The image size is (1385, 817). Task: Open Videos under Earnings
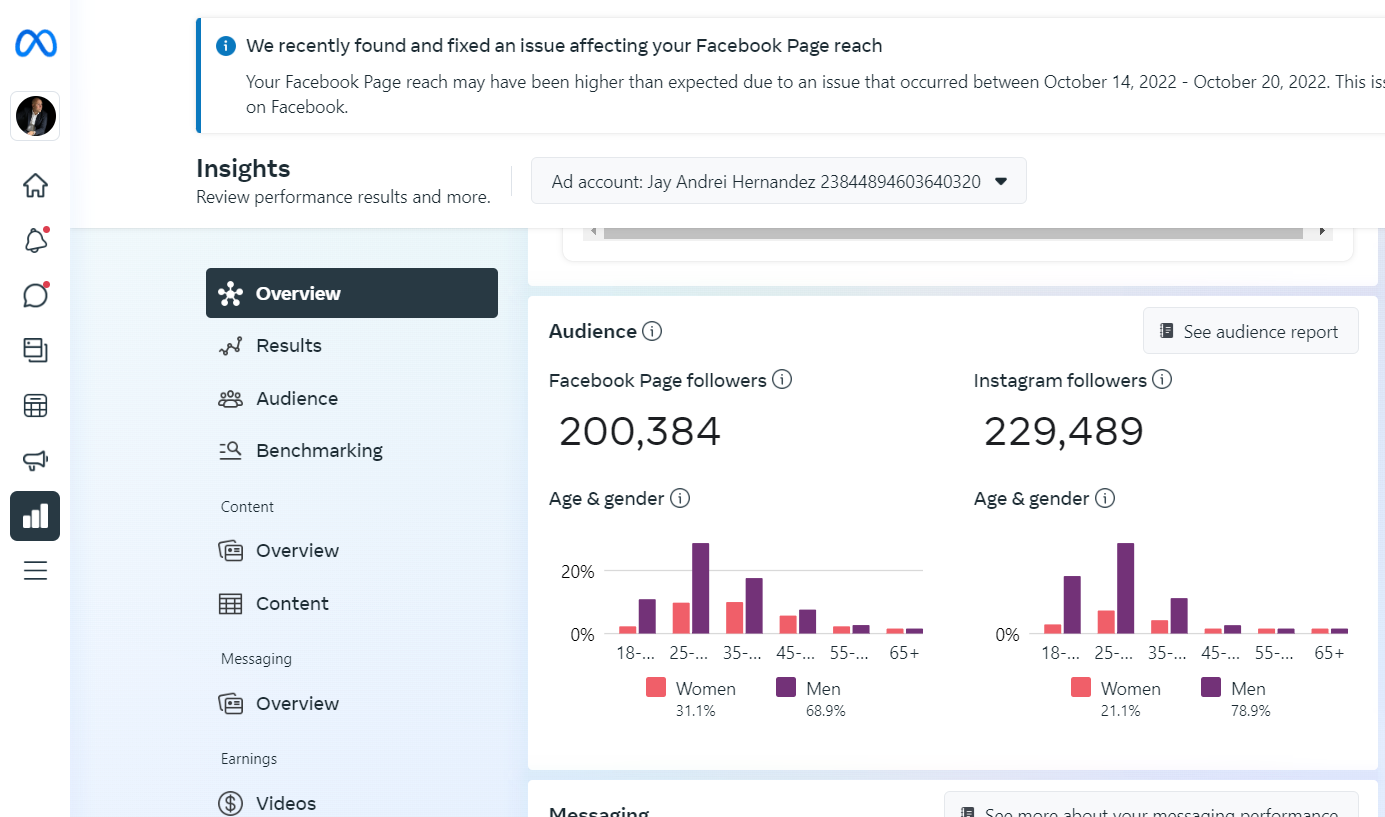[285, 803]
